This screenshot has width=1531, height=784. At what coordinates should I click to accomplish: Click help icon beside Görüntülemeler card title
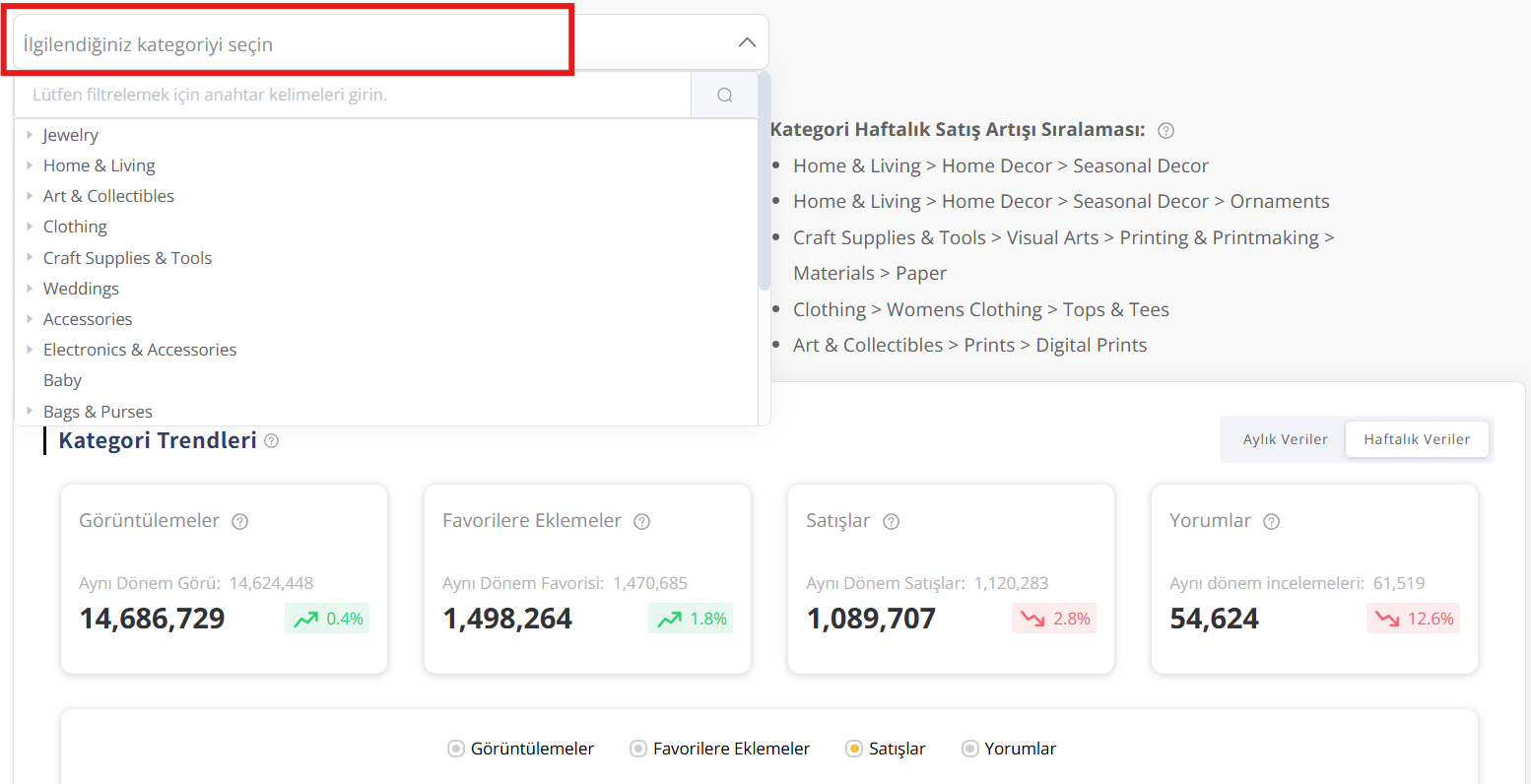pos(239,522)
